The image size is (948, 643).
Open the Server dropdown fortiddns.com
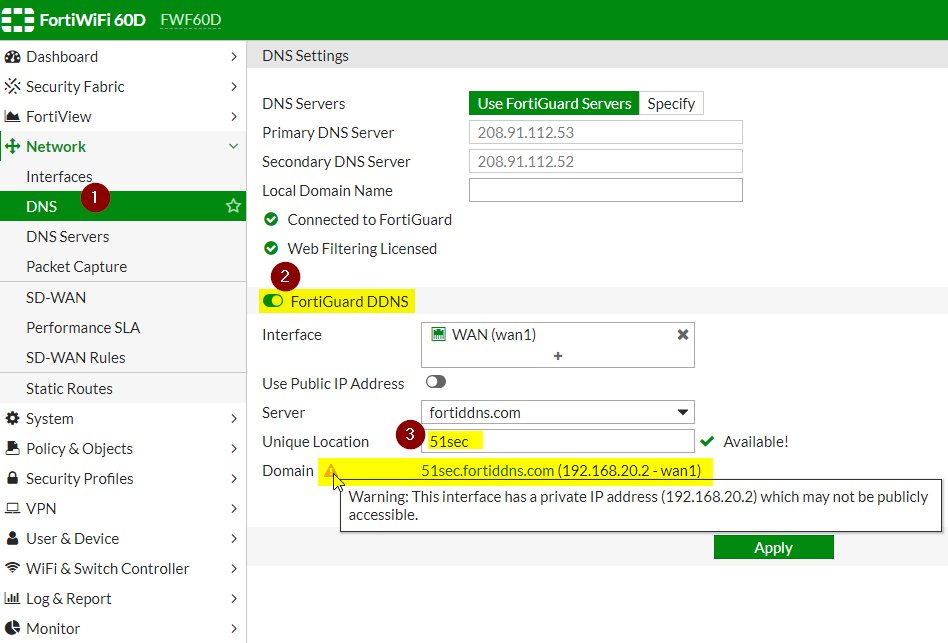point(557,412)
